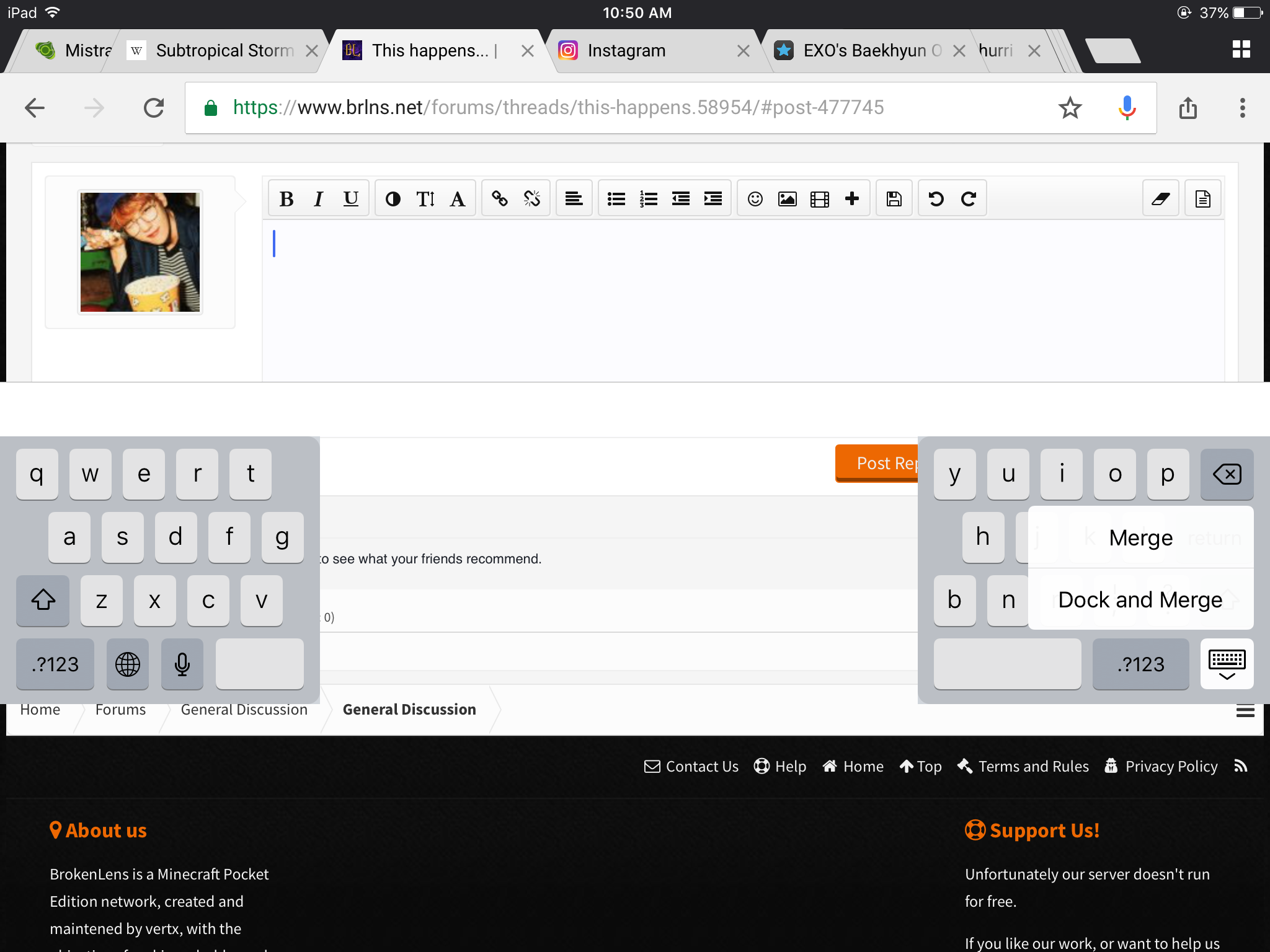This screenshot has width=1270, height=952.
Task: Hide the keyboard with keyboard icon
Action: pos(1227,664)
